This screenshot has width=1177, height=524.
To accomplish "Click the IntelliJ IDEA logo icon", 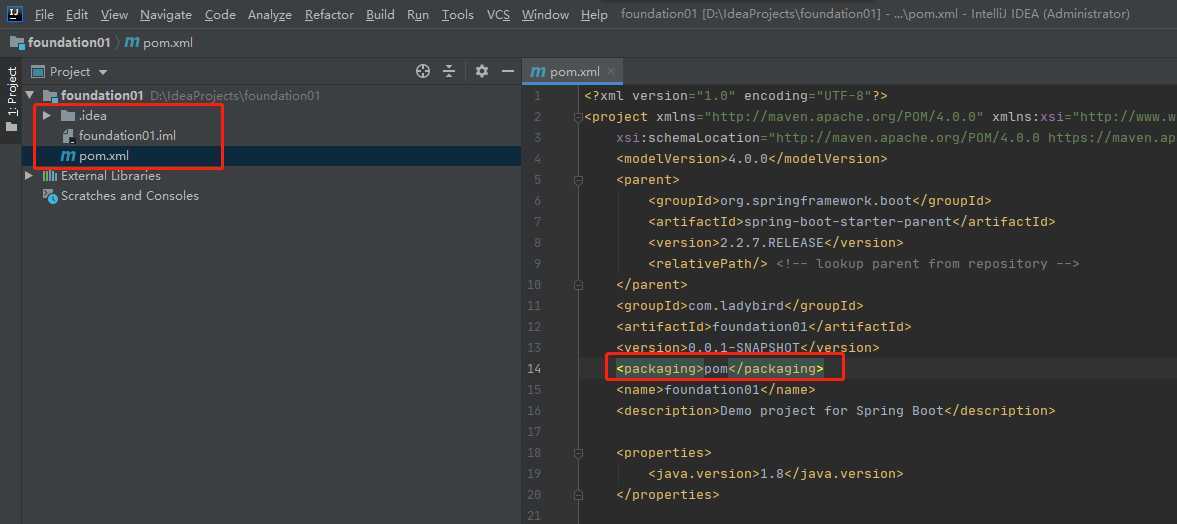I will pyautogui.click(x=15, y=14).
